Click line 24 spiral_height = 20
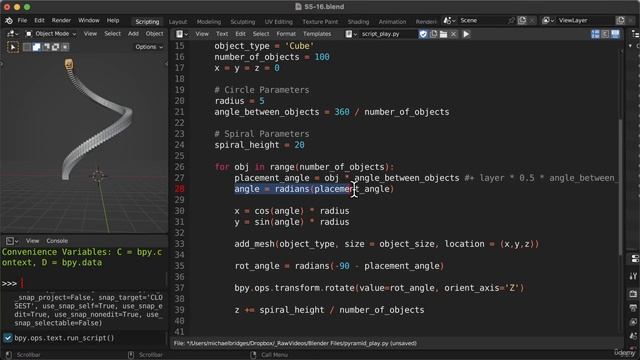The height and width of the screenshot is (360, 640). point(259,145)
